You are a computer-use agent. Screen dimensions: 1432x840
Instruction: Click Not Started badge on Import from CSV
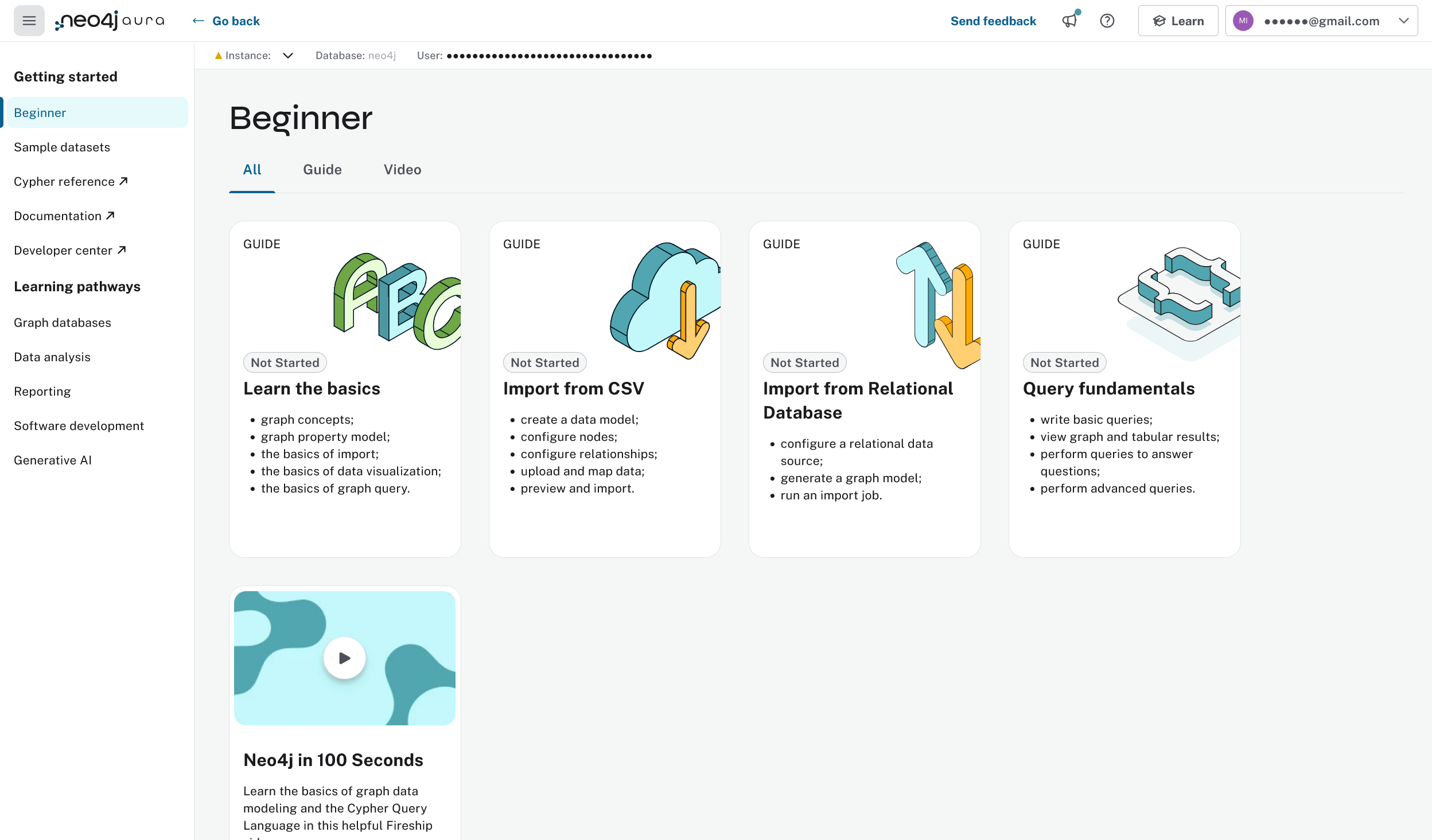545,362
